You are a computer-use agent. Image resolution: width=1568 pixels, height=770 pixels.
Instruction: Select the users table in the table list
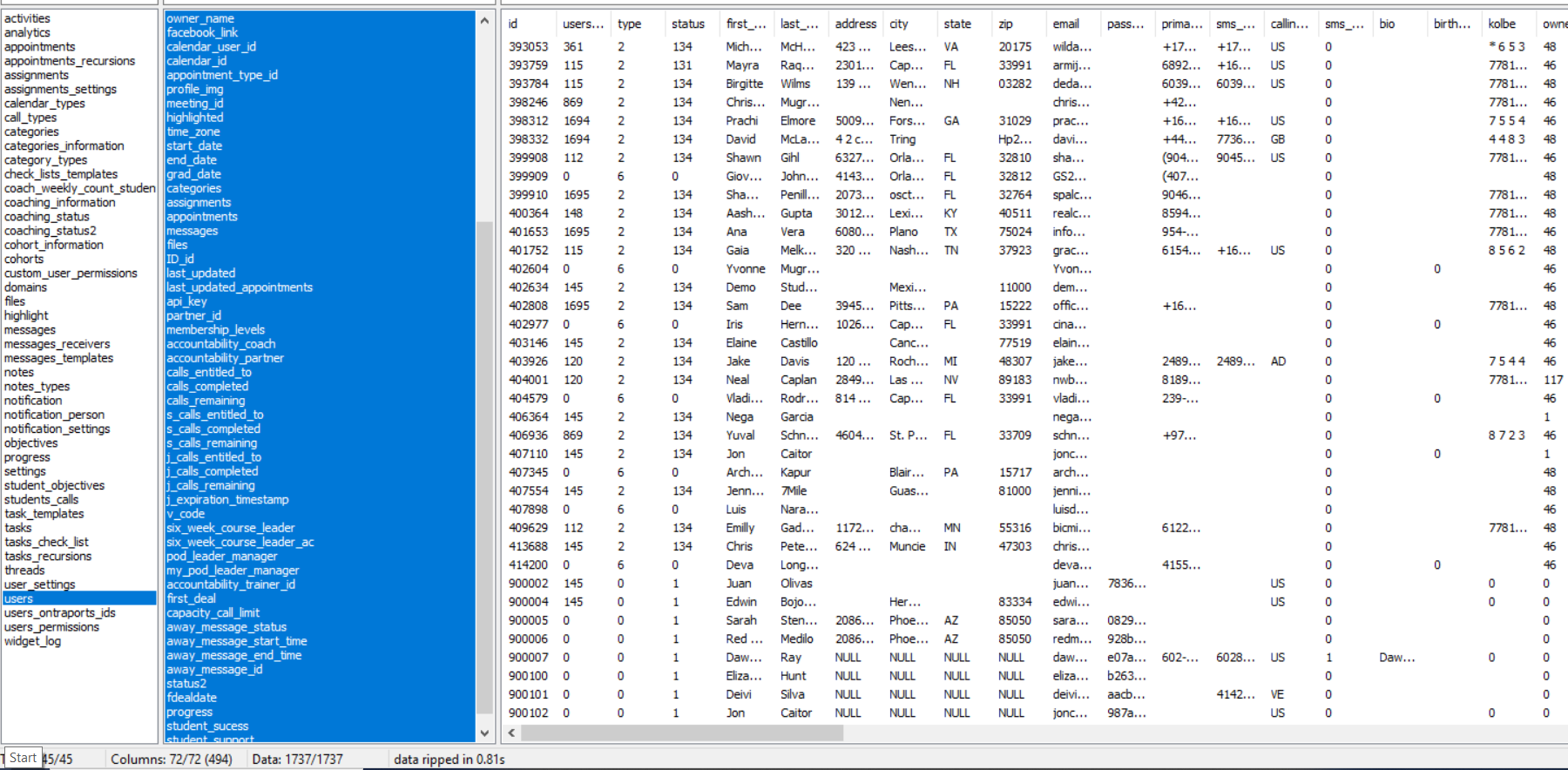[x=79, y=598]
